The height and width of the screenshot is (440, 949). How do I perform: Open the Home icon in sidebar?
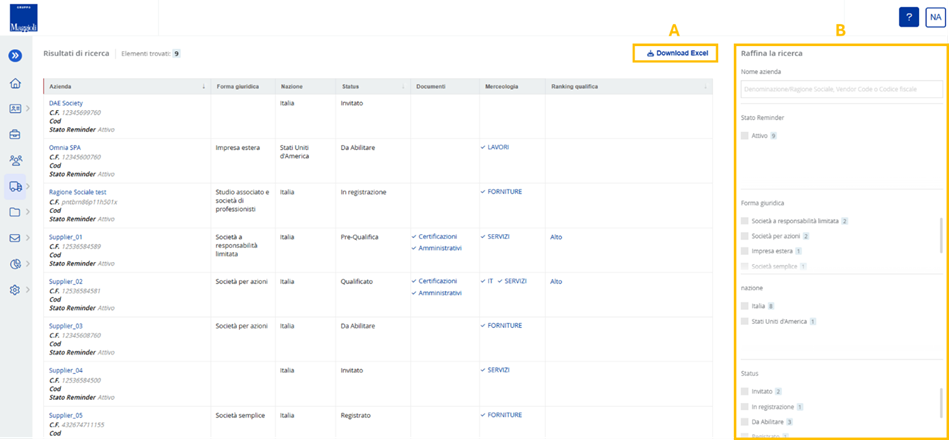coord(15,83)
